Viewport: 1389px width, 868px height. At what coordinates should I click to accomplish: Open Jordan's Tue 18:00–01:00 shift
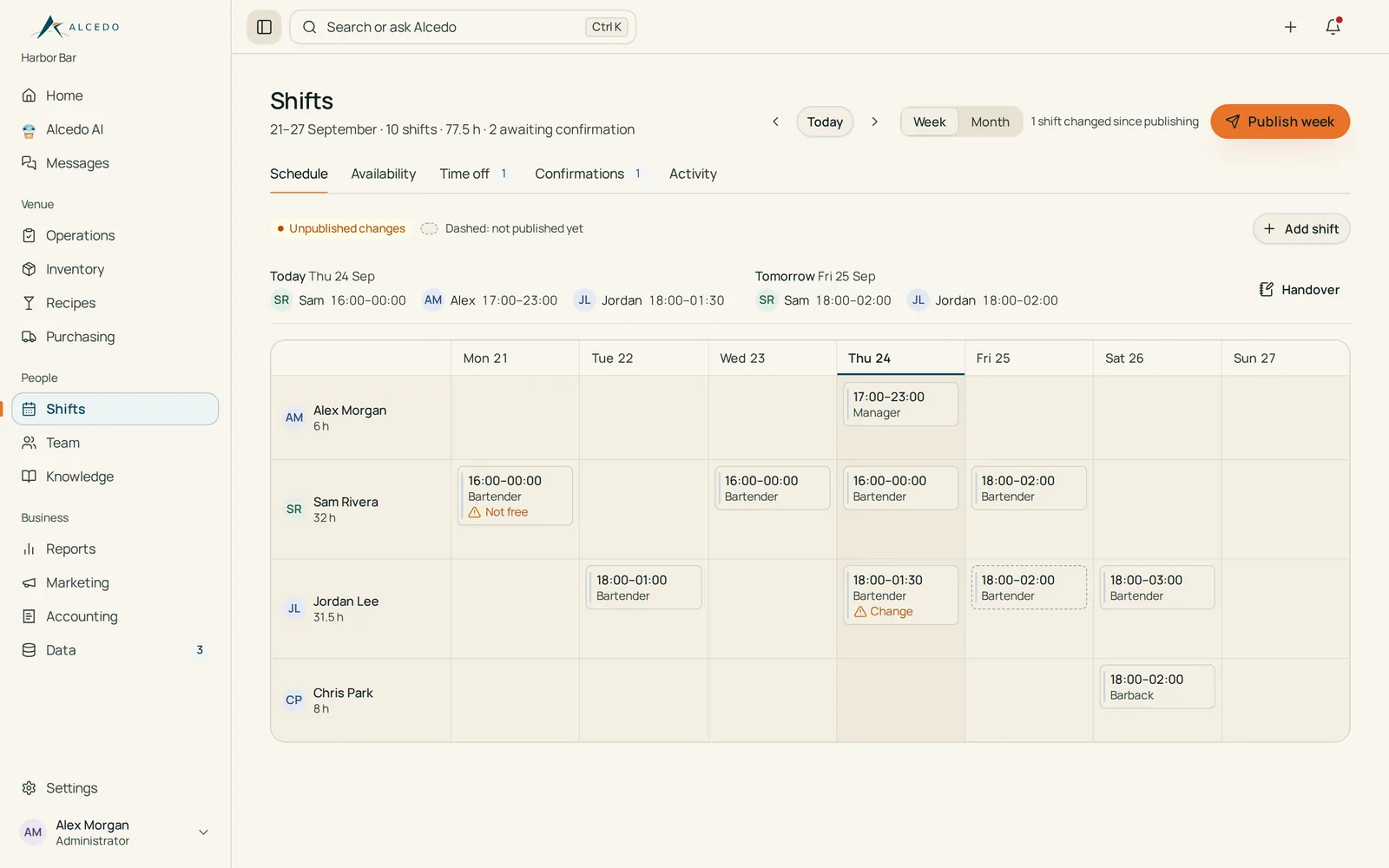coord(643,588)
